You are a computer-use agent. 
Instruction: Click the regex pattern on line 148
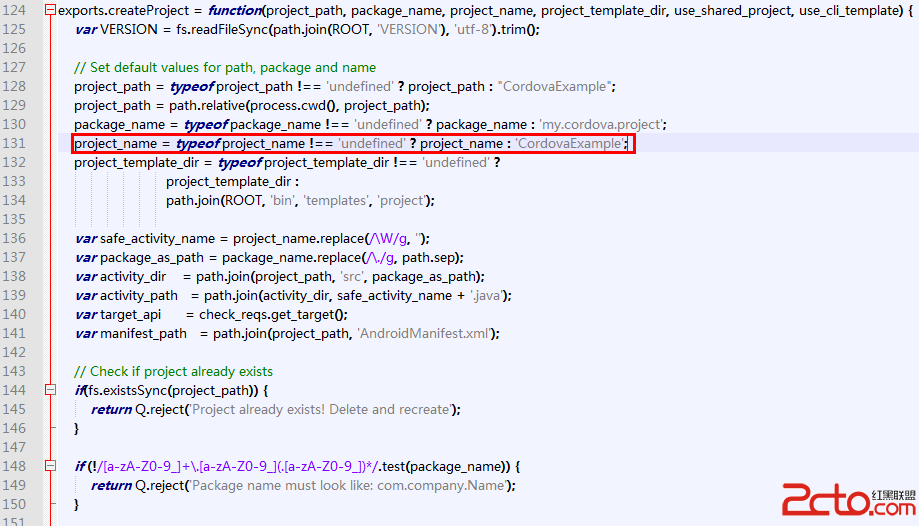click(239, 466)
